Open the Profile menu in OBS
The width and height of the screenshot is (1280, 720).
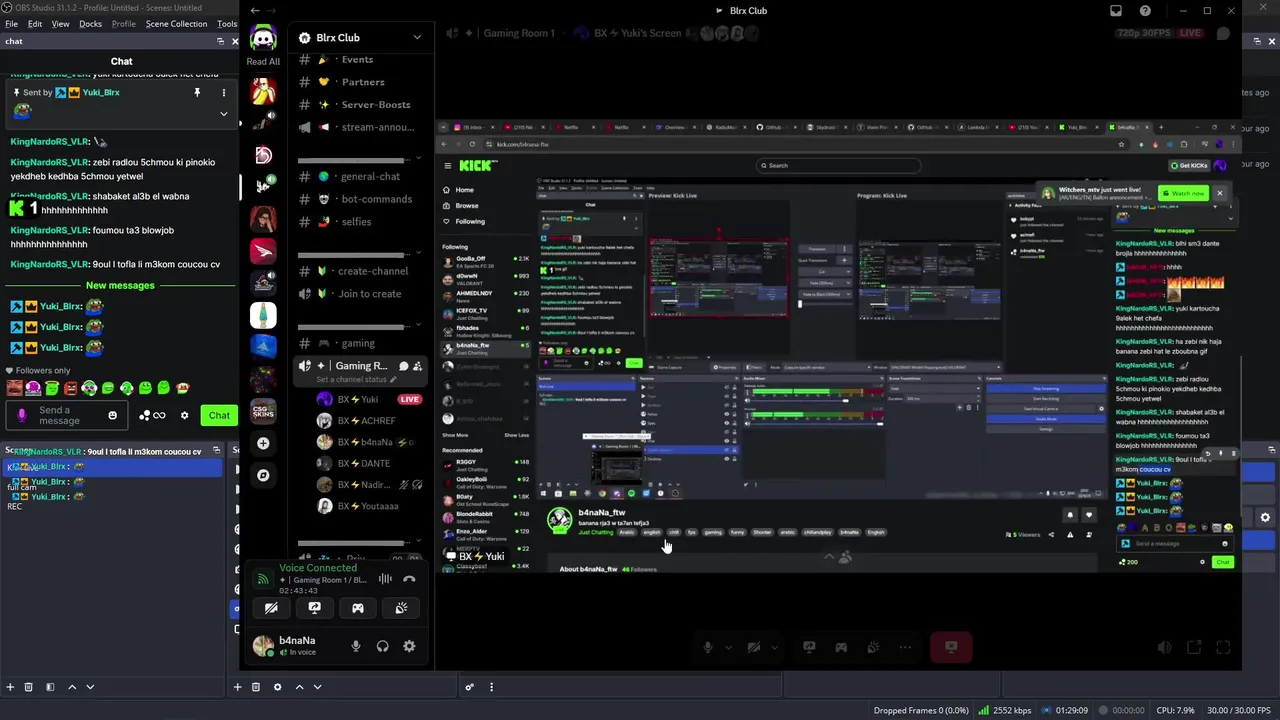(124, 24)
